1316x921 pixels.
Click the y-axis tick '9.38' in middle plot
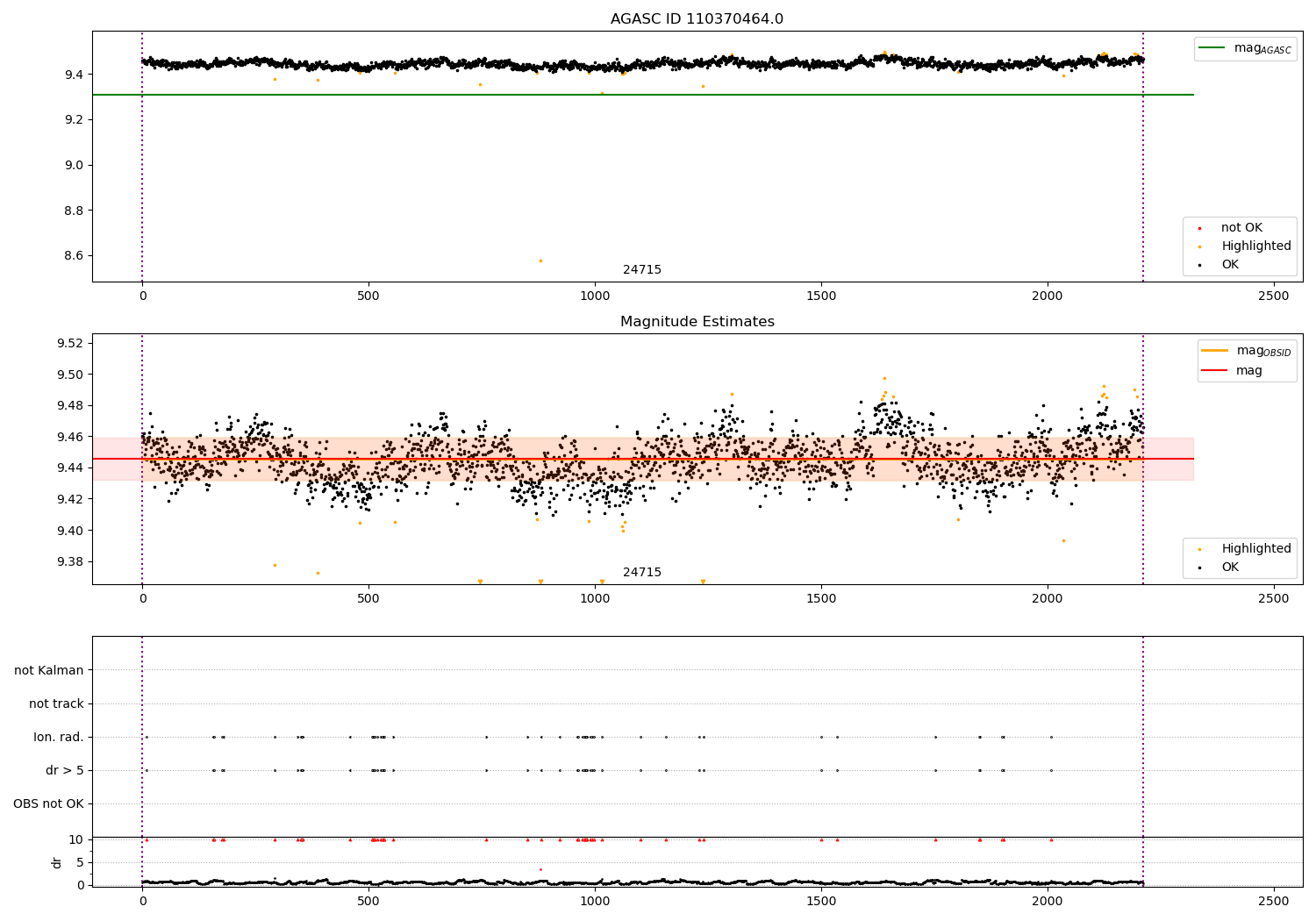[x=71, y=562]
